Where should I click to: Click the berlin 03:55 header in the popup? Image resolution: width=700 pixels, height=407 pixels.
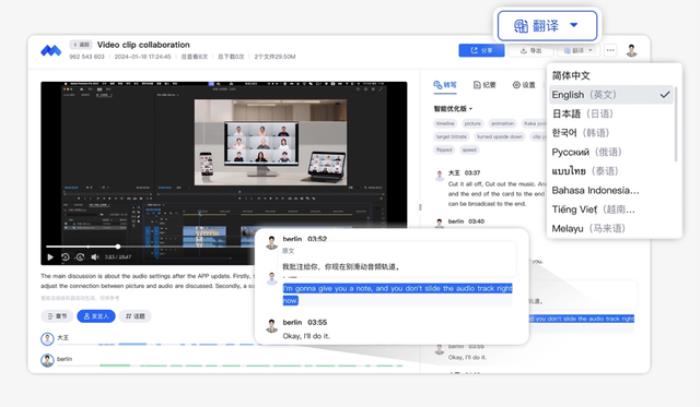point(304,322)
